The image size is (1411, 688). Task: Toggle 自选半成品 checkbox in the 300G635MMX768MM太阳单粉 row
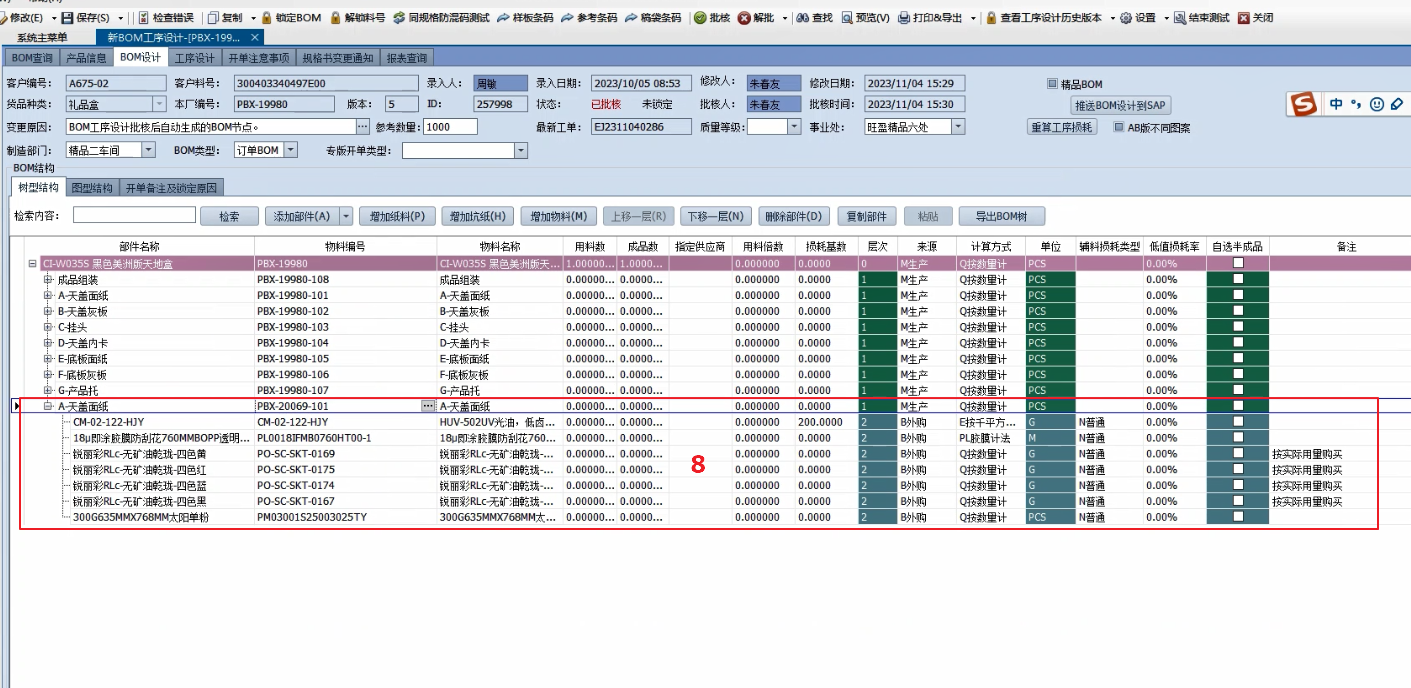point(1238,517)
